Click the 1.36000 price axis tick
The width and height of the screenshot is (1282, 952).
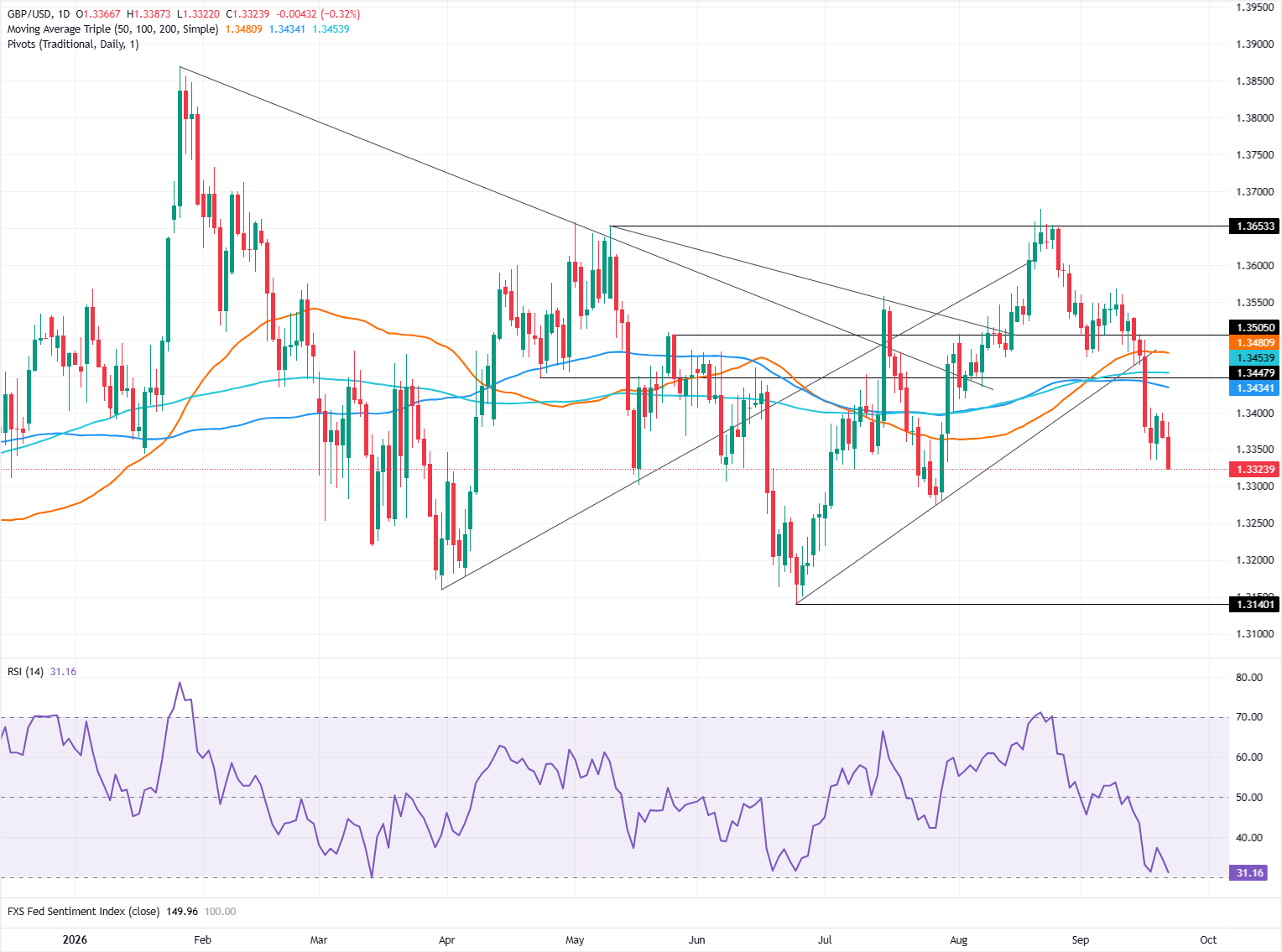[1255, 266]
